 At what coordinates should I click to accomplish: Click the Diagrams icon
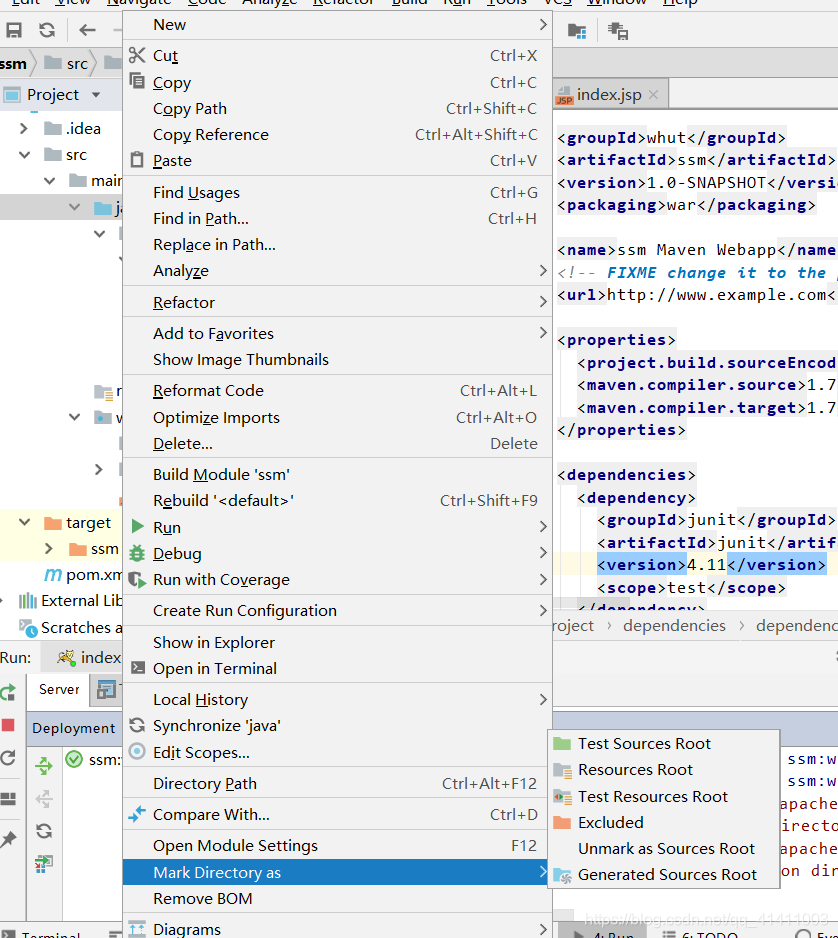(137, 929)
